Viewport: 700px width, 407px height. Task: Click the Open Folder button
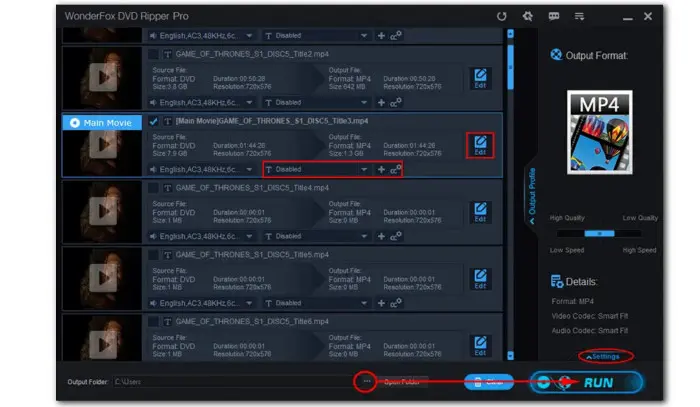402,382
